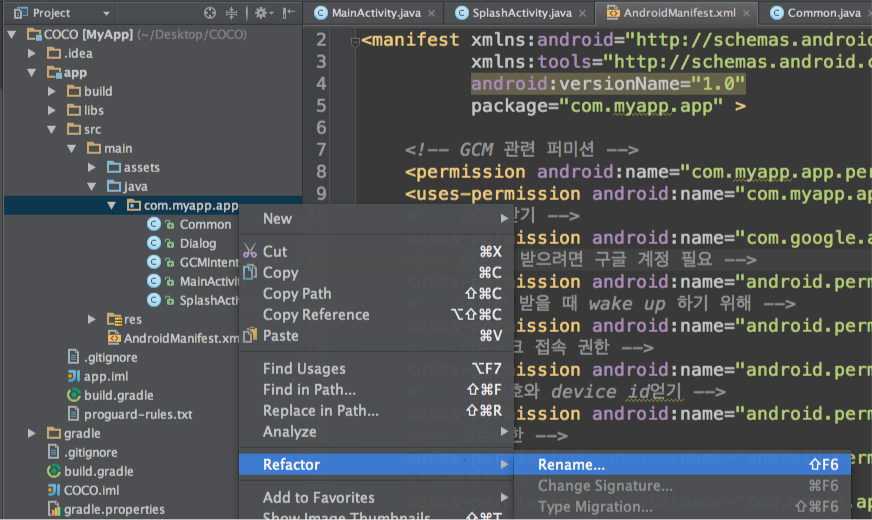Image resolution: width=872 pixels, height=520 pixels.
Task: Open the Project view dropdown arrow
Action: 106,13
